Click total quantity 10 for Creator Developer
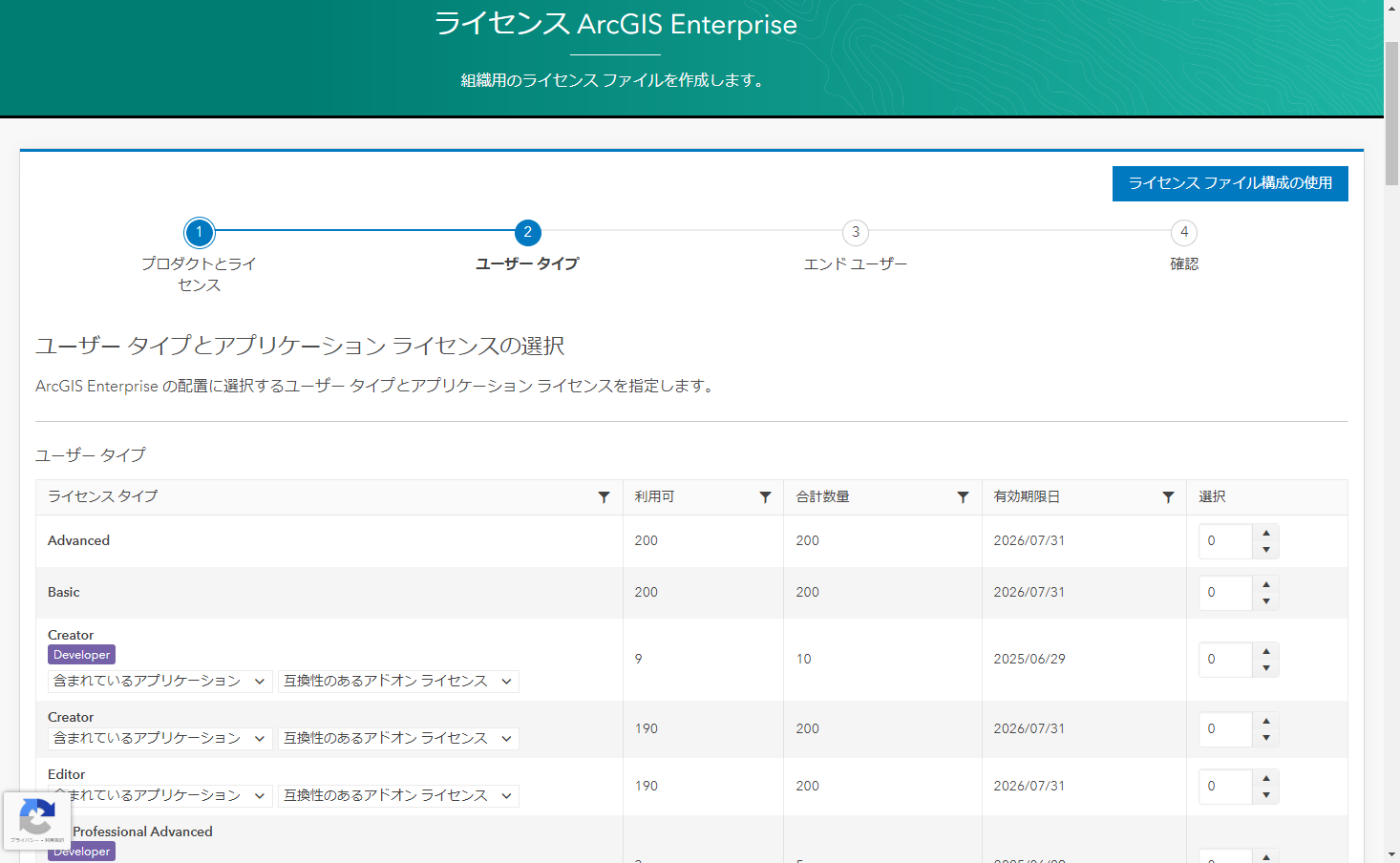This screenshot has width=1400, height=863. 803,659
